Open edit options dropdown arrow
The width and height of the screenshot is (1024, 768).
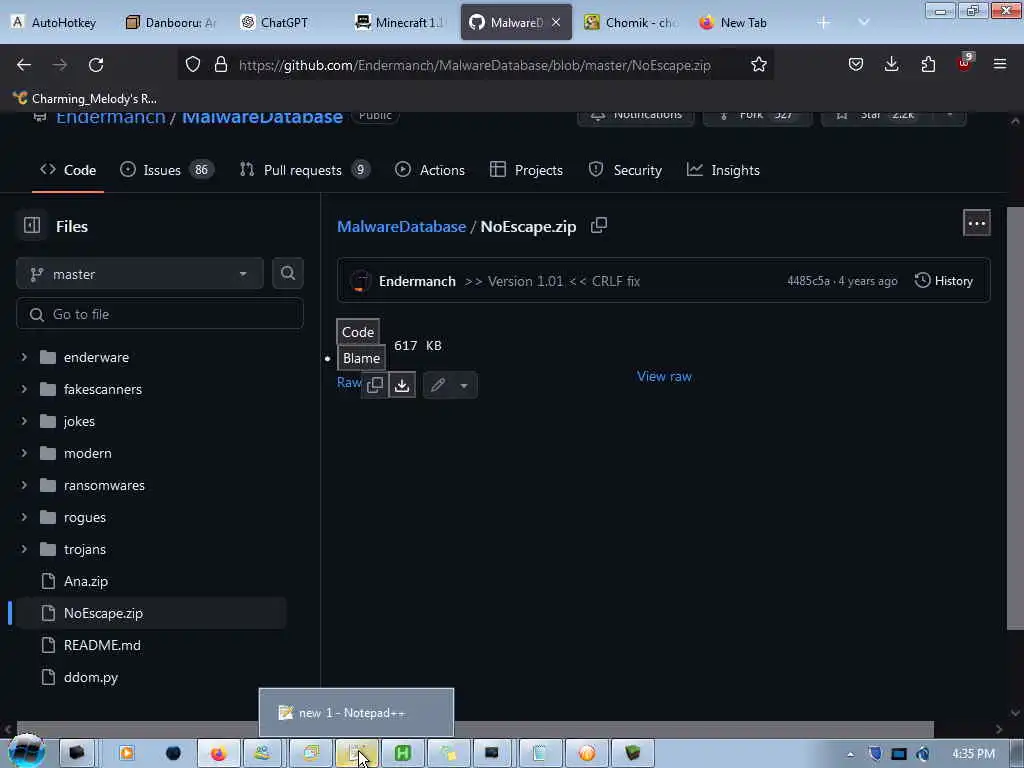tap(464, 385)
